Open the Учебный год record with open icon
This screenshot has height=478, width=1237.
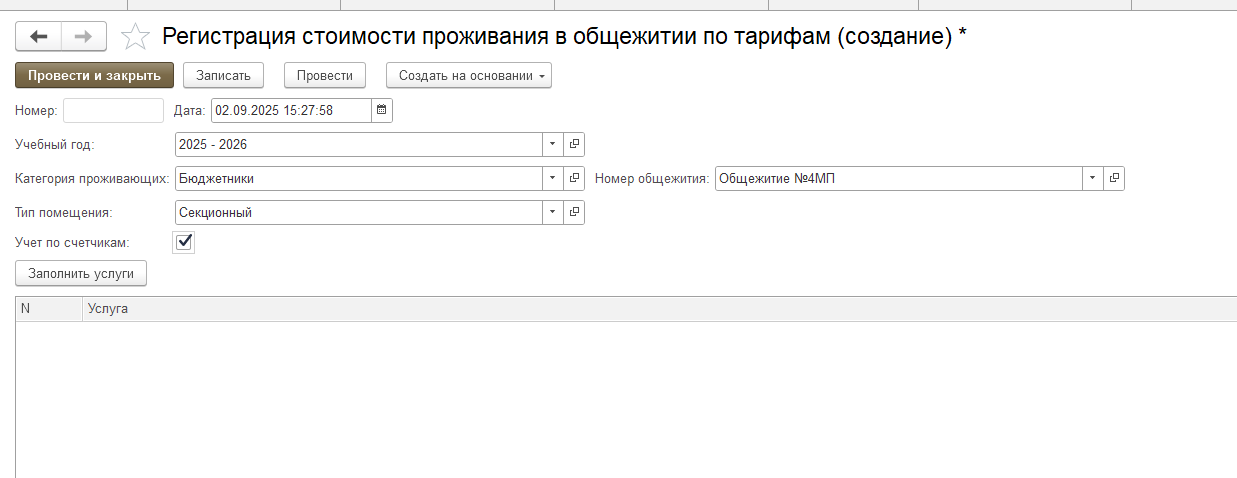pos(574,145)
